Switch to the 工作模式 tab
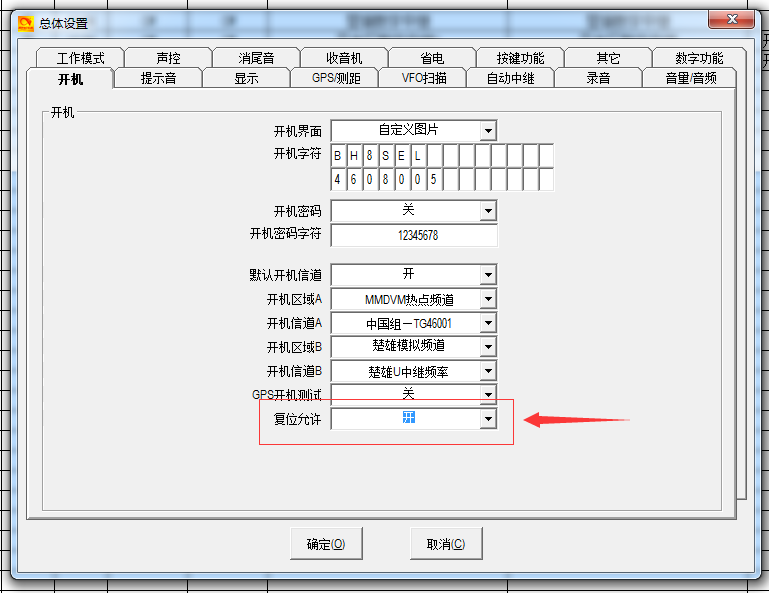The height and width of the screenshot is (593, 769). pyautogui.click(x=80, y=59)
